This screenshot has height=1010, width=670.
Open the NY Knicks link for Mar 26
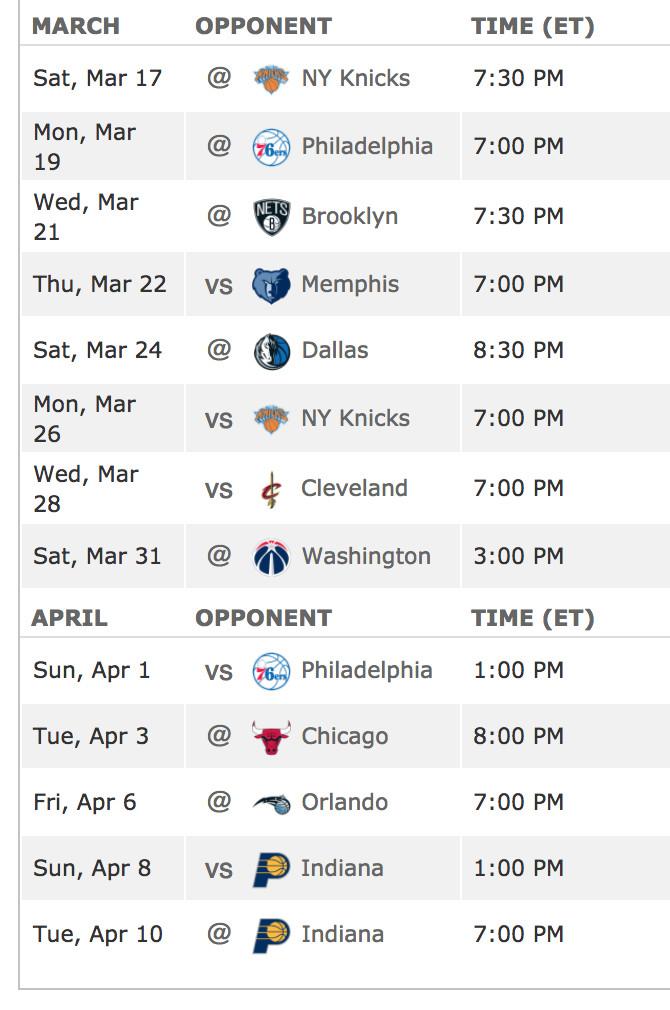pos(355,418)
